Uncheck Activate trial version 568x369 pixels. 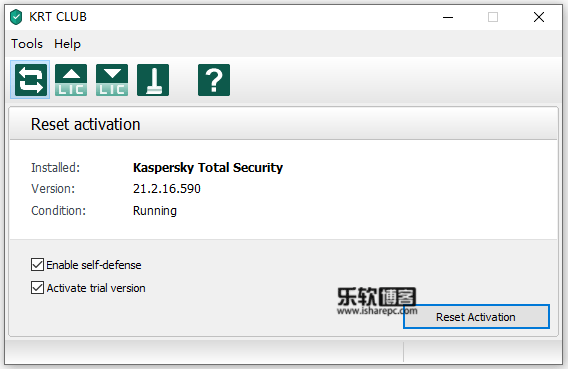37,288
